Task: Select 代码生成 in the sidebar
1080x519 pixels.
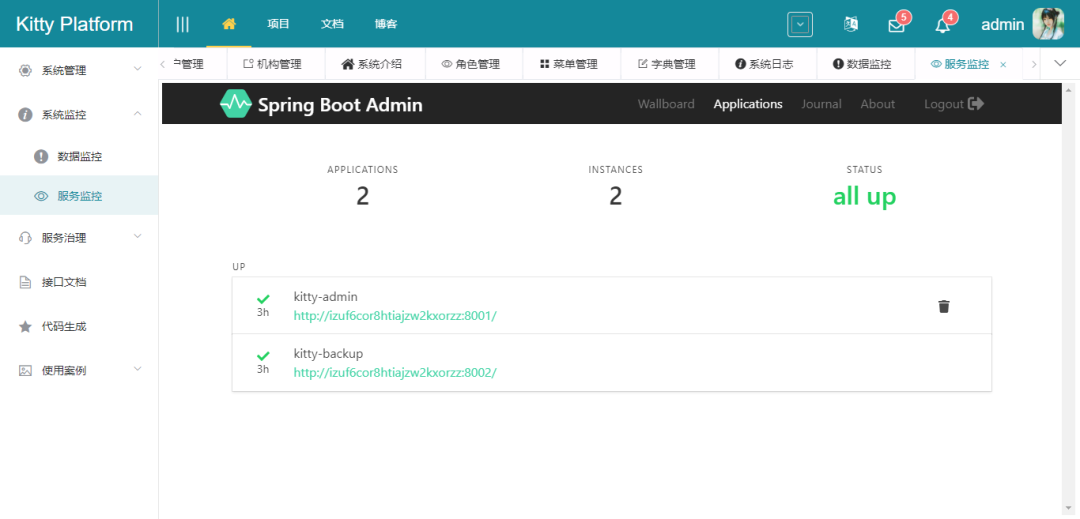Action: (x=79, y=326)
